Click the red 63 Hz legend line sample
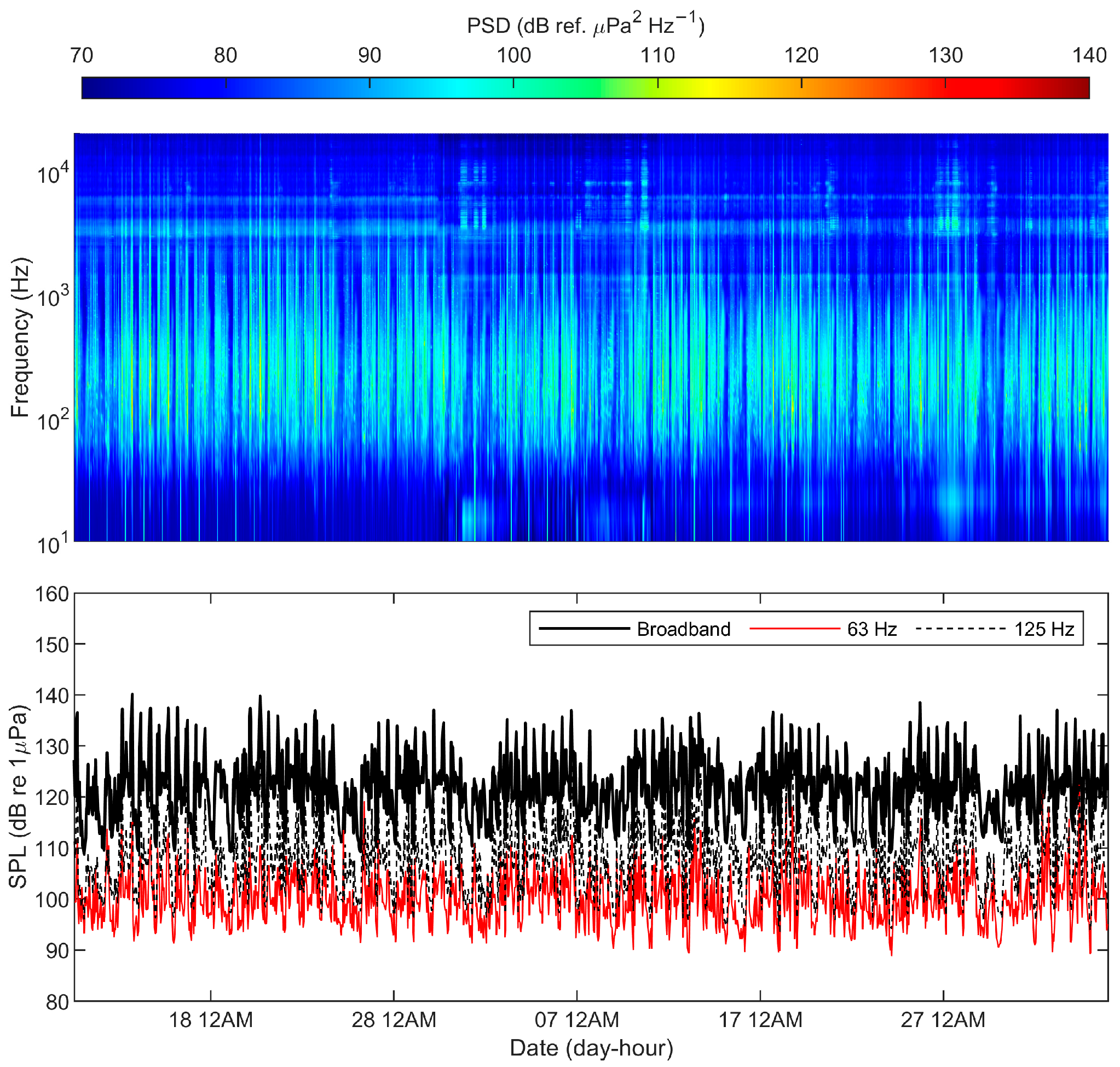The width and height of the screenshot is (1120, 1067). click(x=794, y=629)
